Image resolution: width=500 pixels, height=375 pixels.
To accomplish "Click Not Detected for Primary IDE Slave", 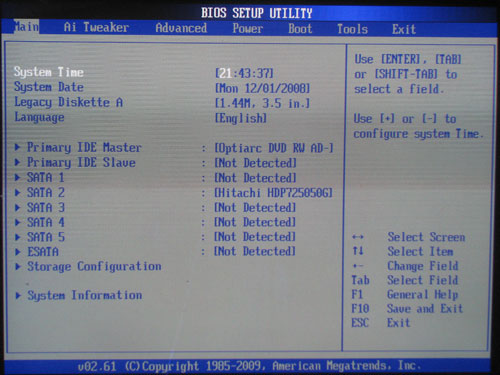I will click(x=255, y=163).
